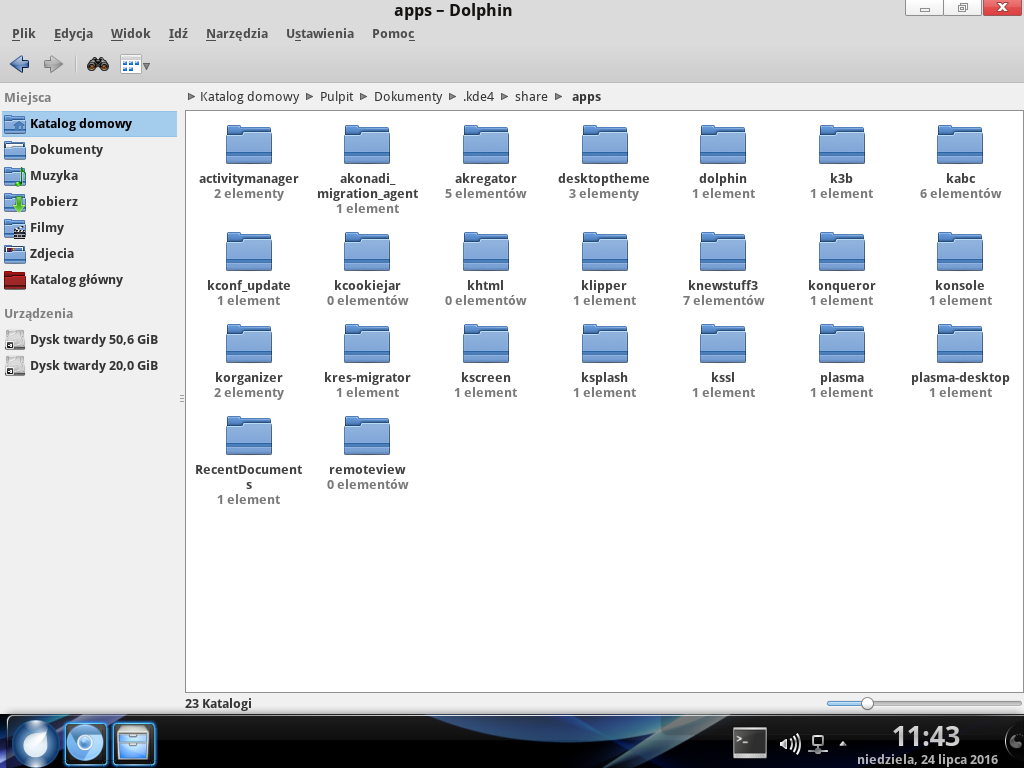Open Dysk twardy 50,6 GiB device
The width and height of the screenshot is (1024, 768).
[93, 339]
